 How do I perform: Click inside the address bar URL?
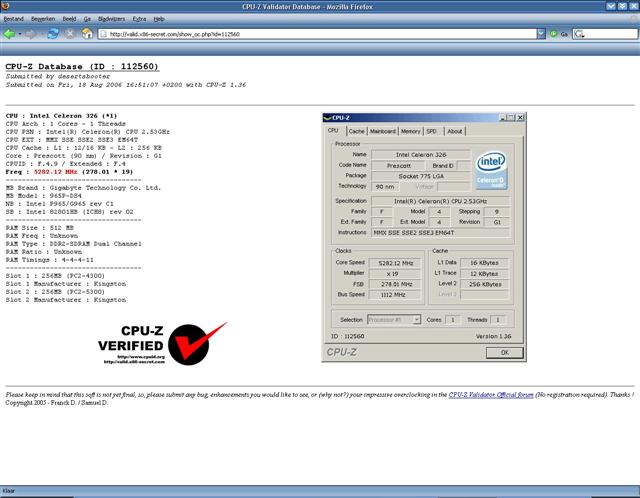(318, 34)
